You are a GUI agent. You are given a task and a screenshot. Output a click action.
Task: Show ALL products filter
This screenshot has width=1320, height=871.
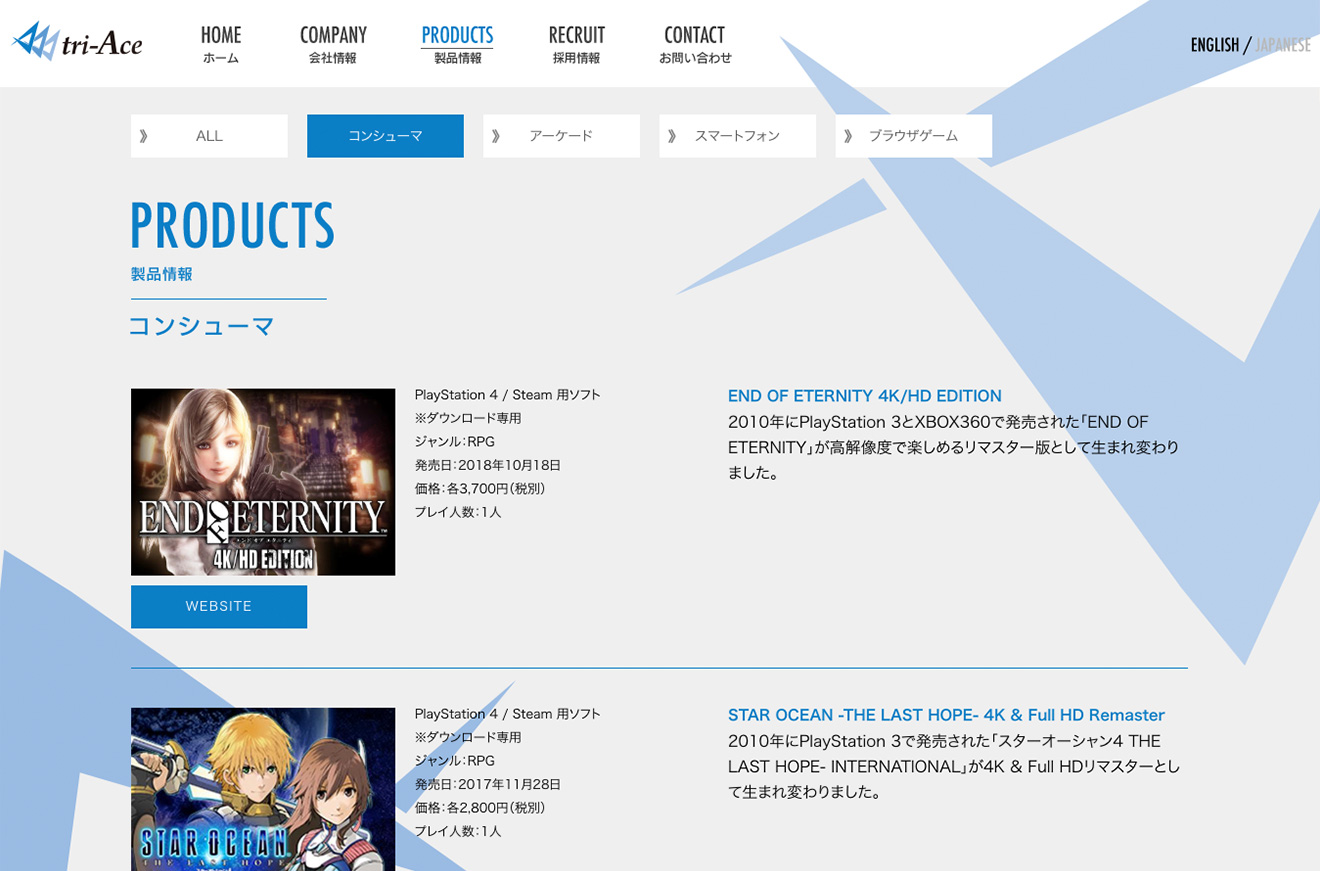coord(209,136)
